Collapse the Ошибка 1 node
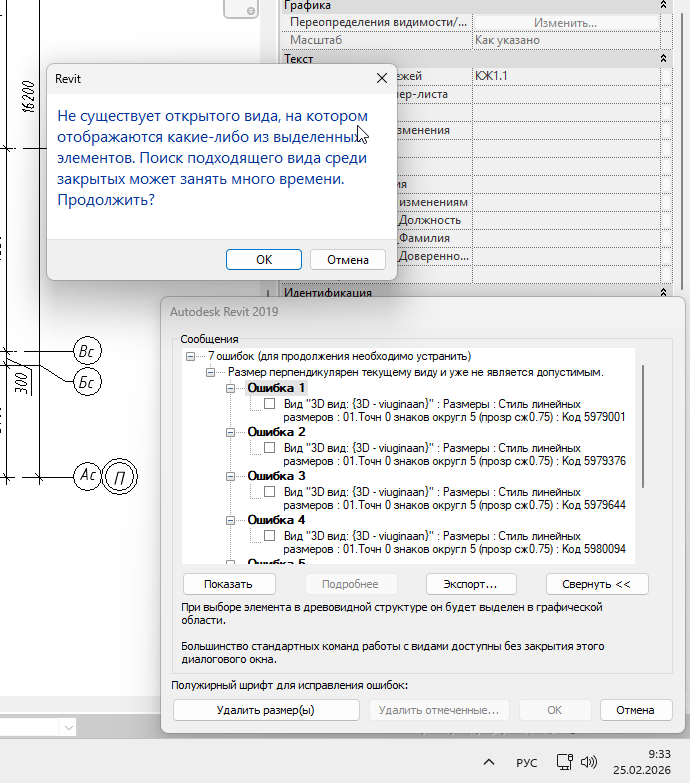Viewport: 690px width, 783px height. [x=230, y=389]
